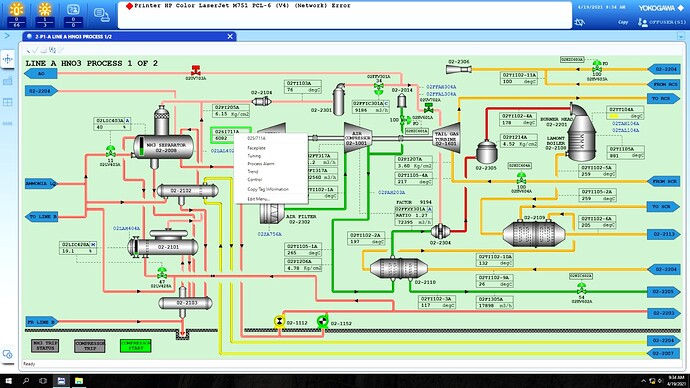Viewport: 690px width, 388px height.
Task: Click the TAIL GAS TURBINE symbol
Action: [446, 138]
